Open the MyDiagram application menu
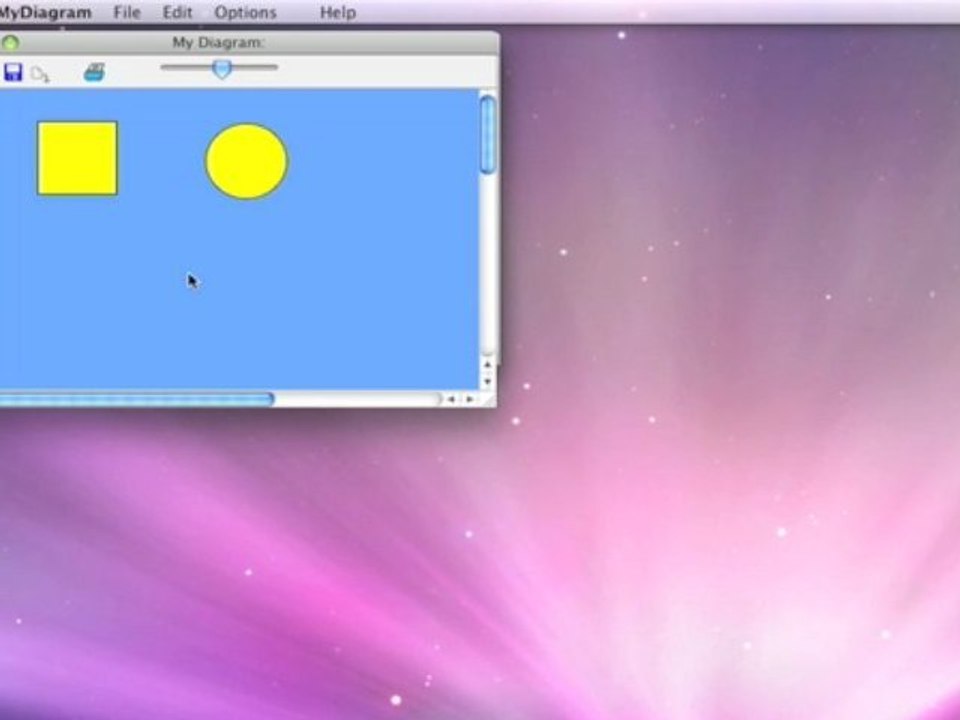 click(45, 12)
